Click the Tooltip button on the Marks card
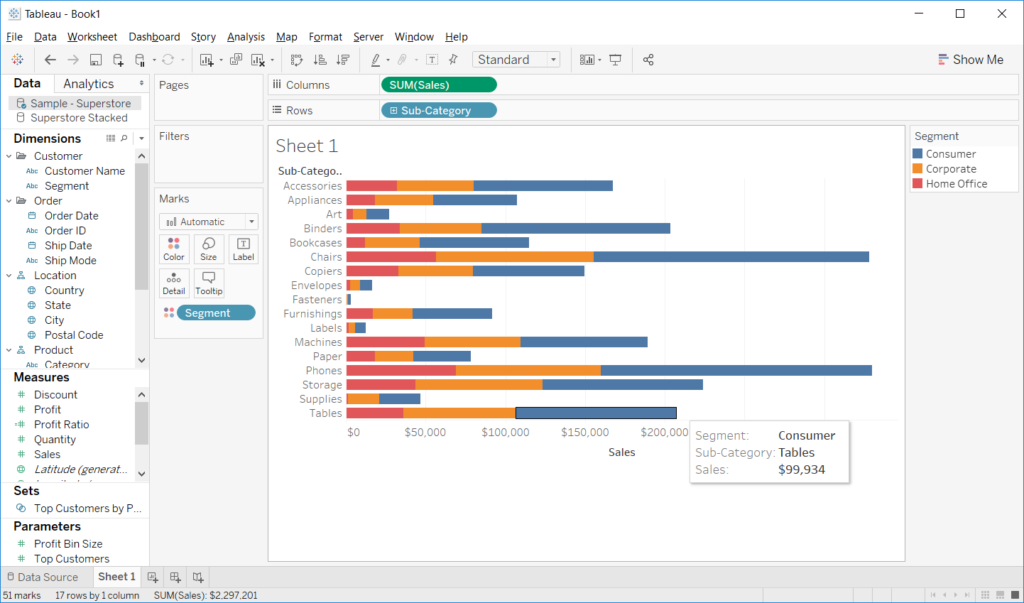This screenshot has height=603, width=1024. [x=208, y=283]
